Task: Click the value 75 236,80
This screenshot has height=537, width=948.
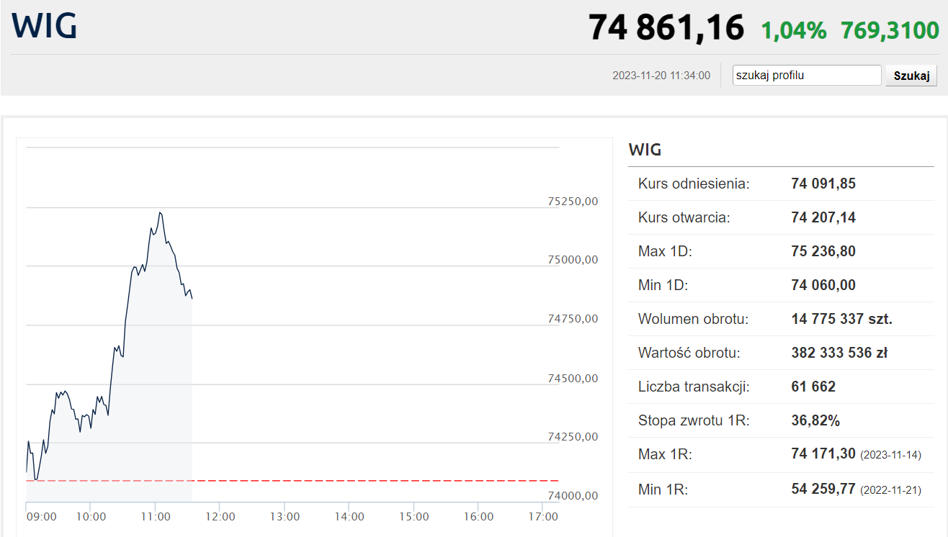Action: click(x=823, y=252)
